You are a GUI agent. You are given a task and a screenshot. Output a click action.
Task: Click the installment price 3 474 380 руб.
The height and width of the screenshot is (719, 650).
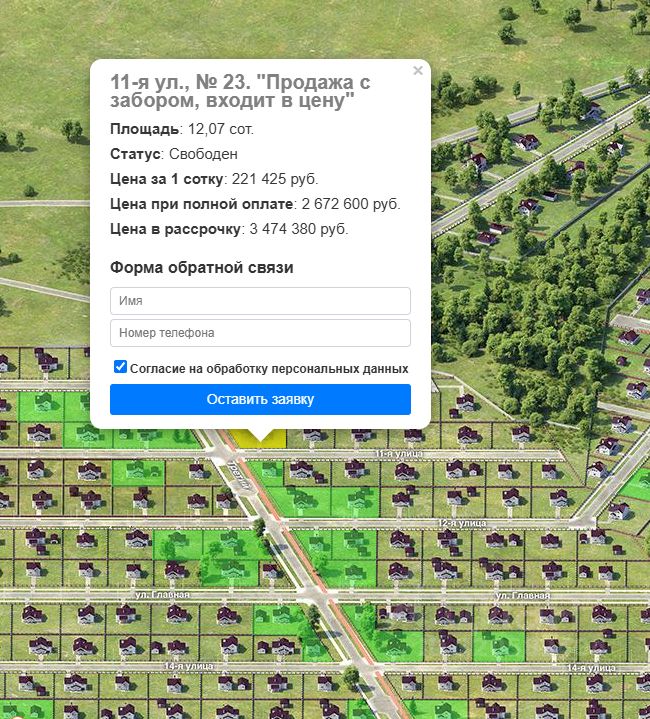click(x=299, y=229)
